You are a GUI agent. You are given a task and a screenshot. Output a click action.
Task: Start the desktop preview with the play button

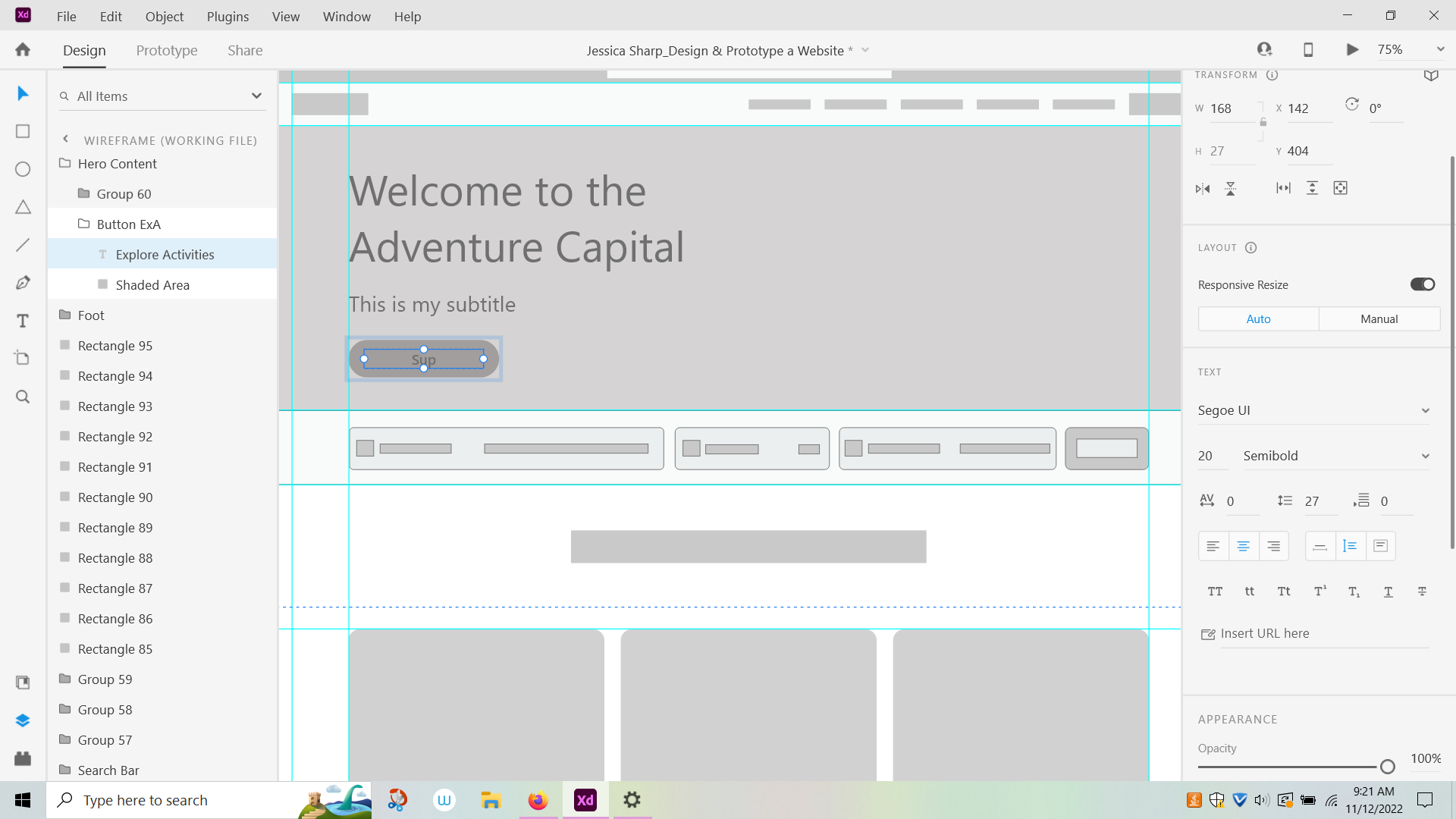pos(1352,49)
